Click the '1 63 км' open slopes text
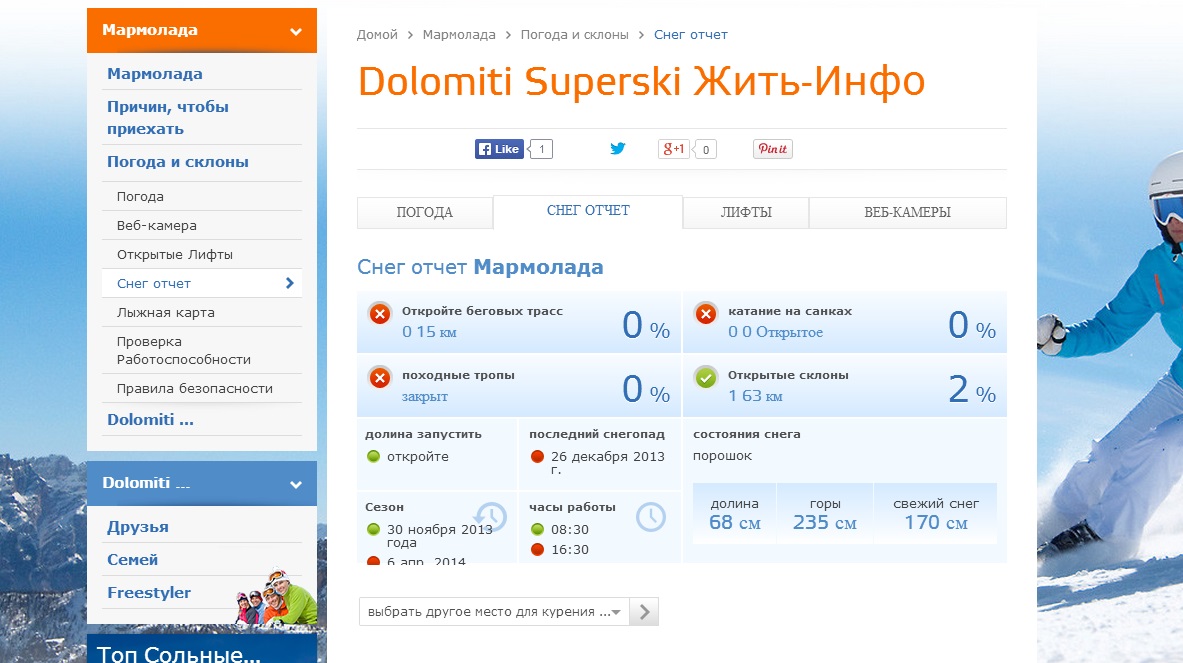1183x663 pixels. 755,396
